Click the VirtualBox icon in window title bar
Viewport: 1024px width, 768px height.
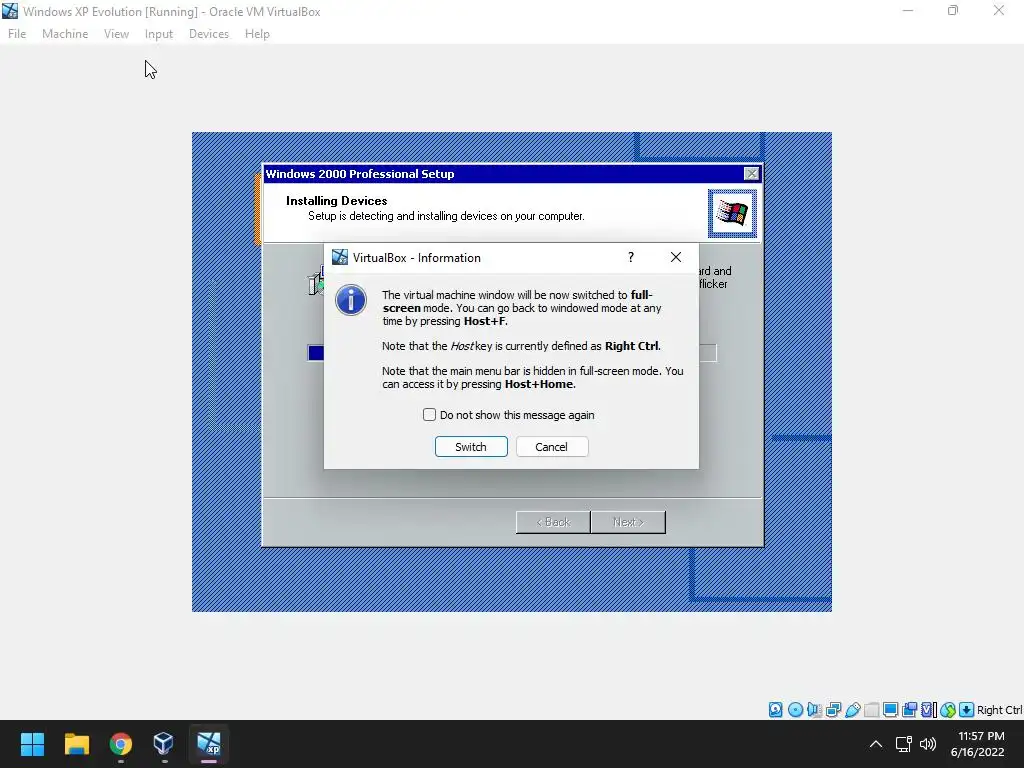(x=10, y=11)
